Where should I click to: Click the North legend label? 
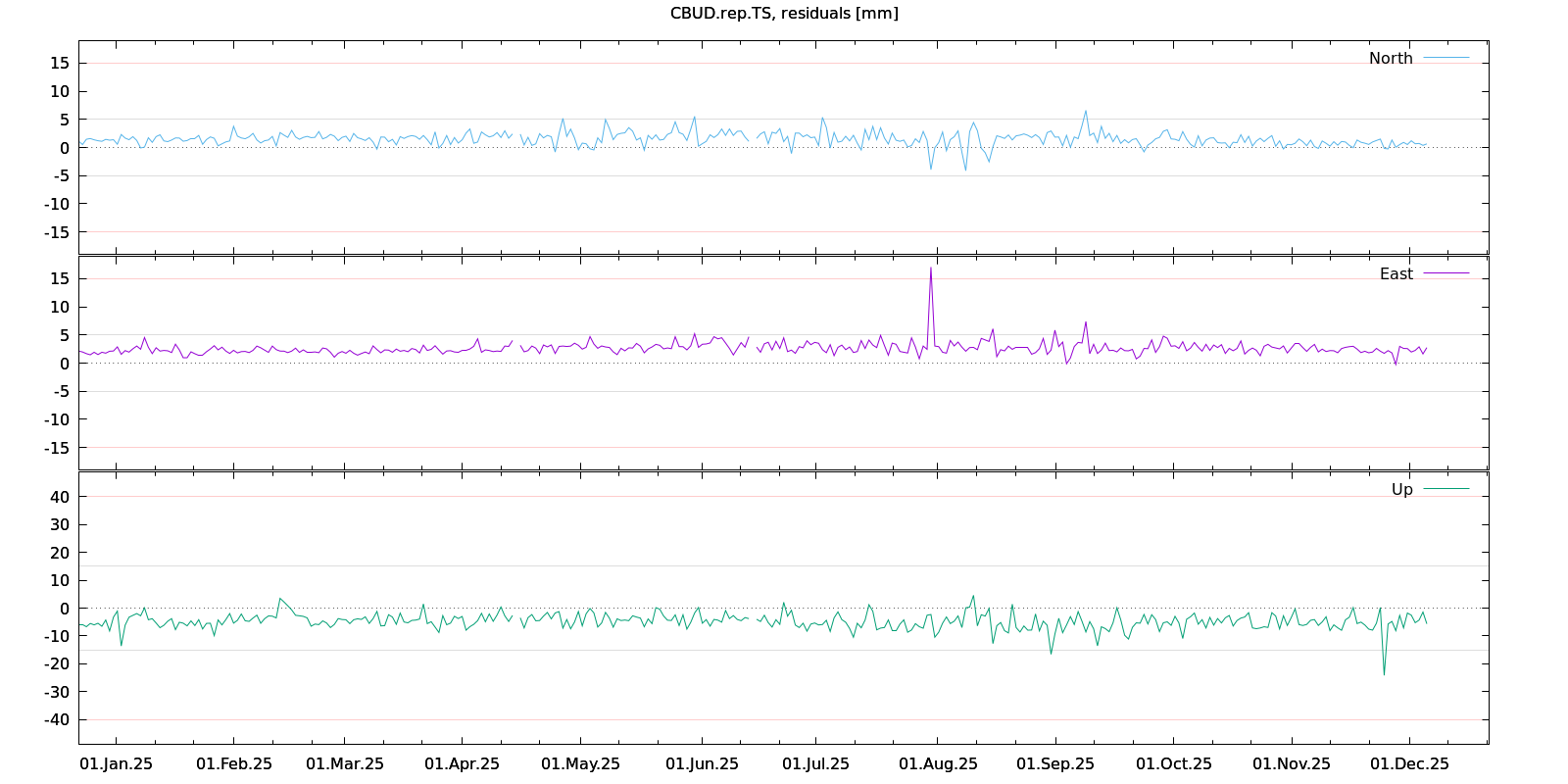[1390, 59]
